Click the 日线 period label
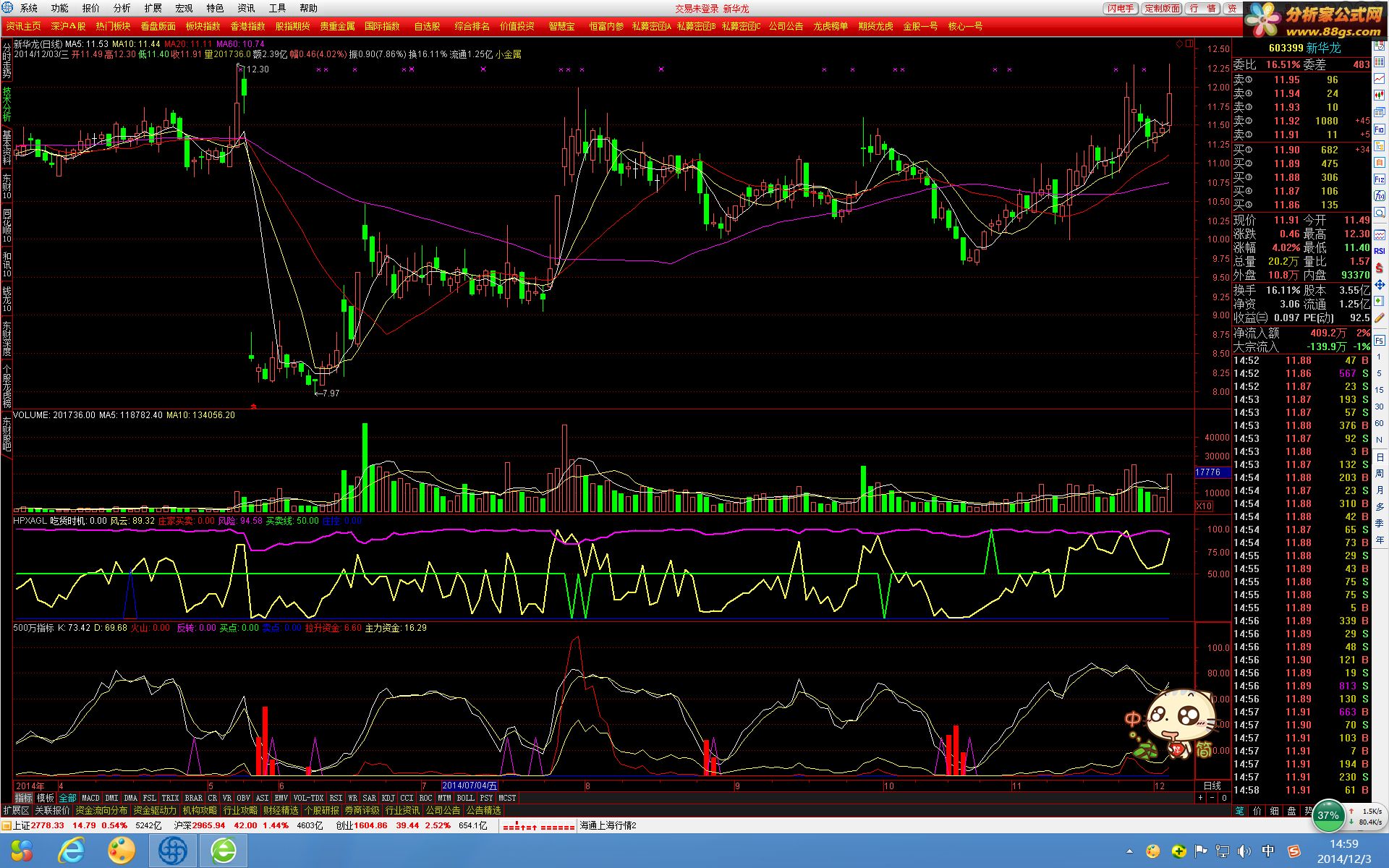This screenshot has height=868, width=1389. coord(1212,786)
